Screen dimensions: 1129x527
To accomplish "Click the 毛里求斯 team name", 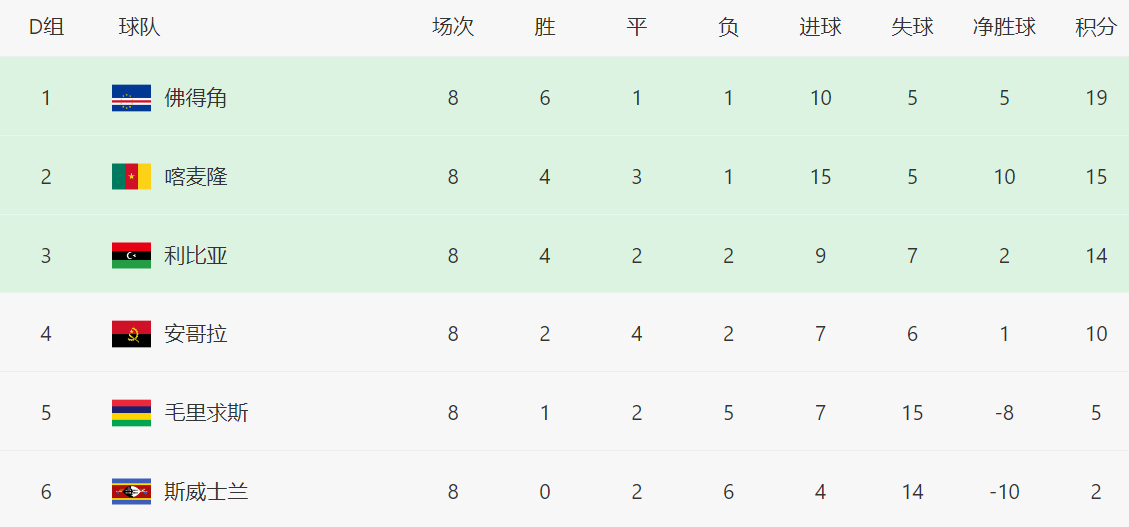I will 206,413.
